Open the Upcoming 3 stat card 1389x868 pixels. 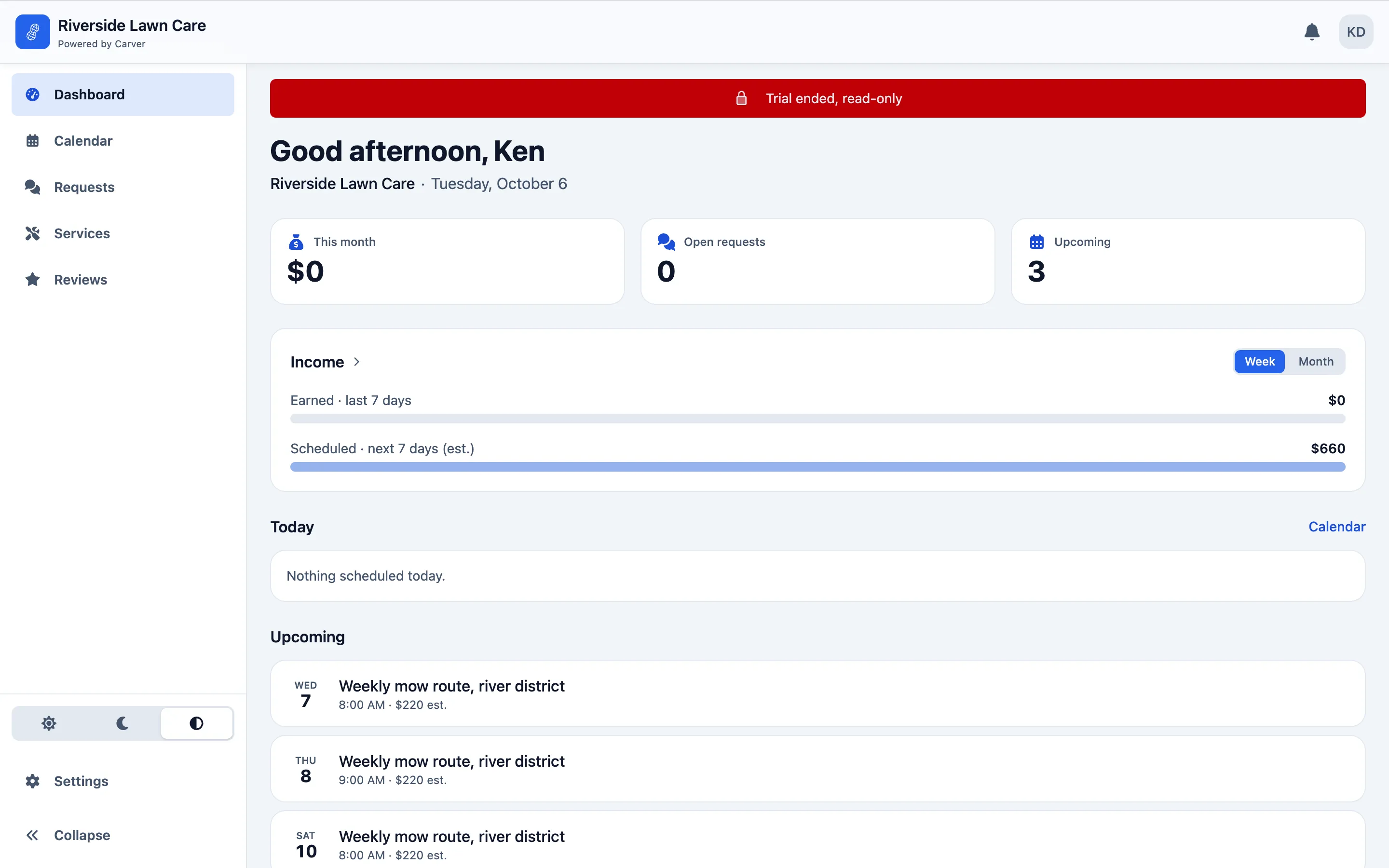pos(1188,261)
